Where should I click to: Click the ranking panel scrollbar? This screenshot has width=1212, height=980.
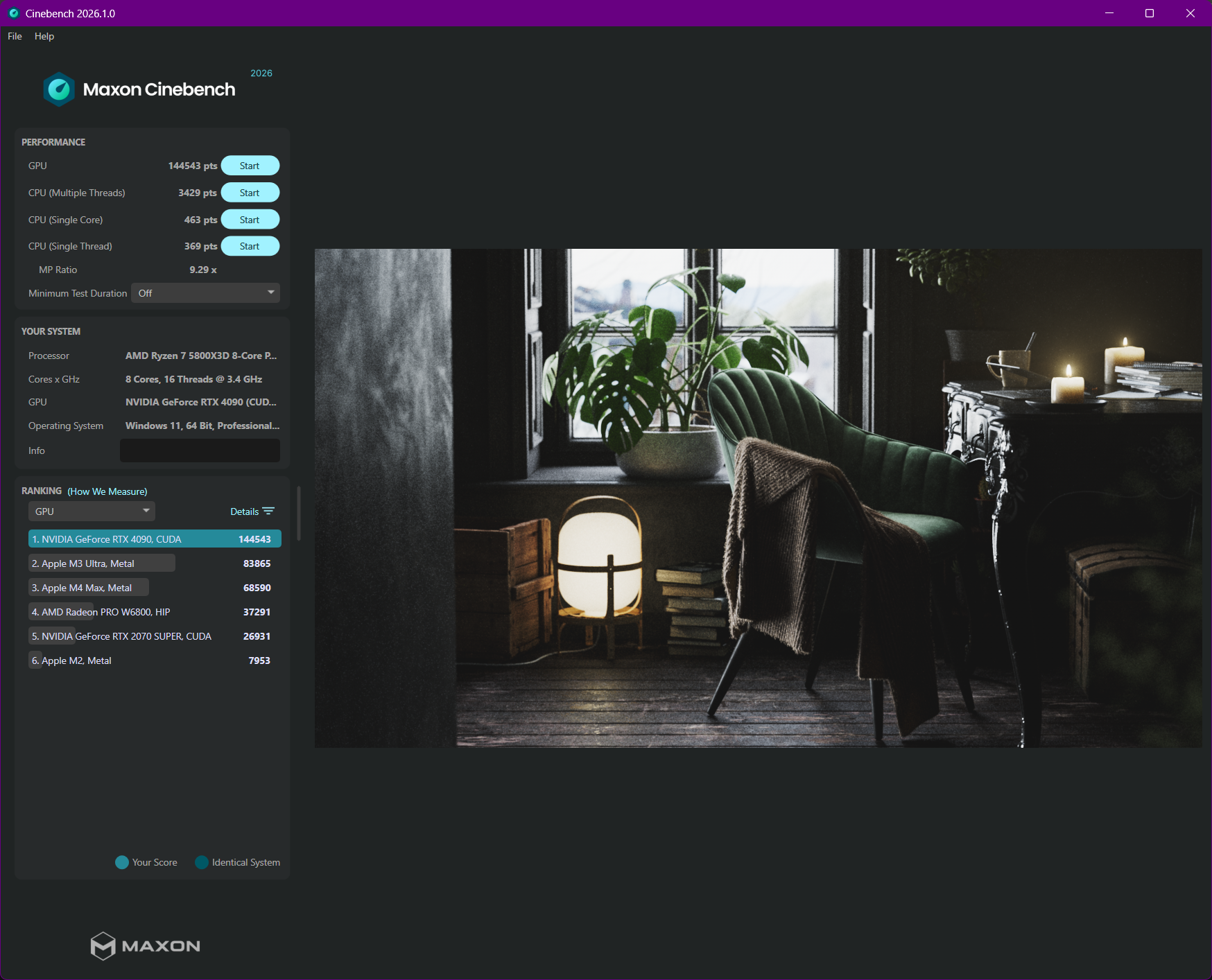(x=299, y=513)
